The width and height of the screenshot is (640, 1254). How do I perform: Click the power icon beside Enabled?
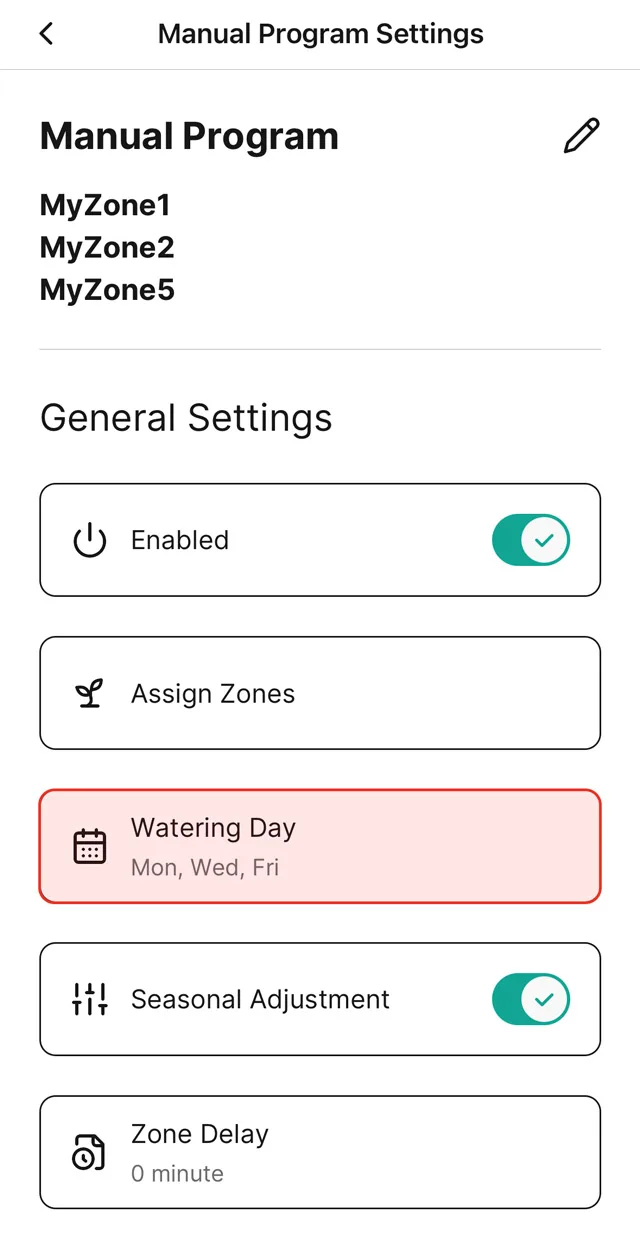90,540
